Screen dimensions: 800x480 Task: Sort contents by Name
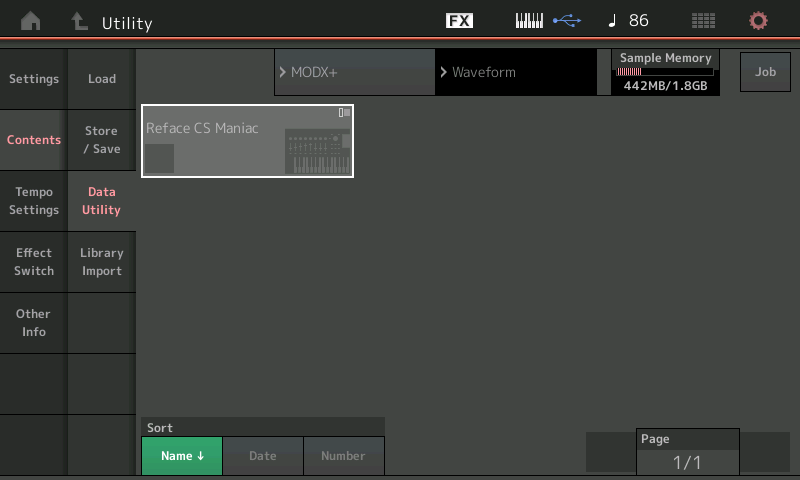182,456
